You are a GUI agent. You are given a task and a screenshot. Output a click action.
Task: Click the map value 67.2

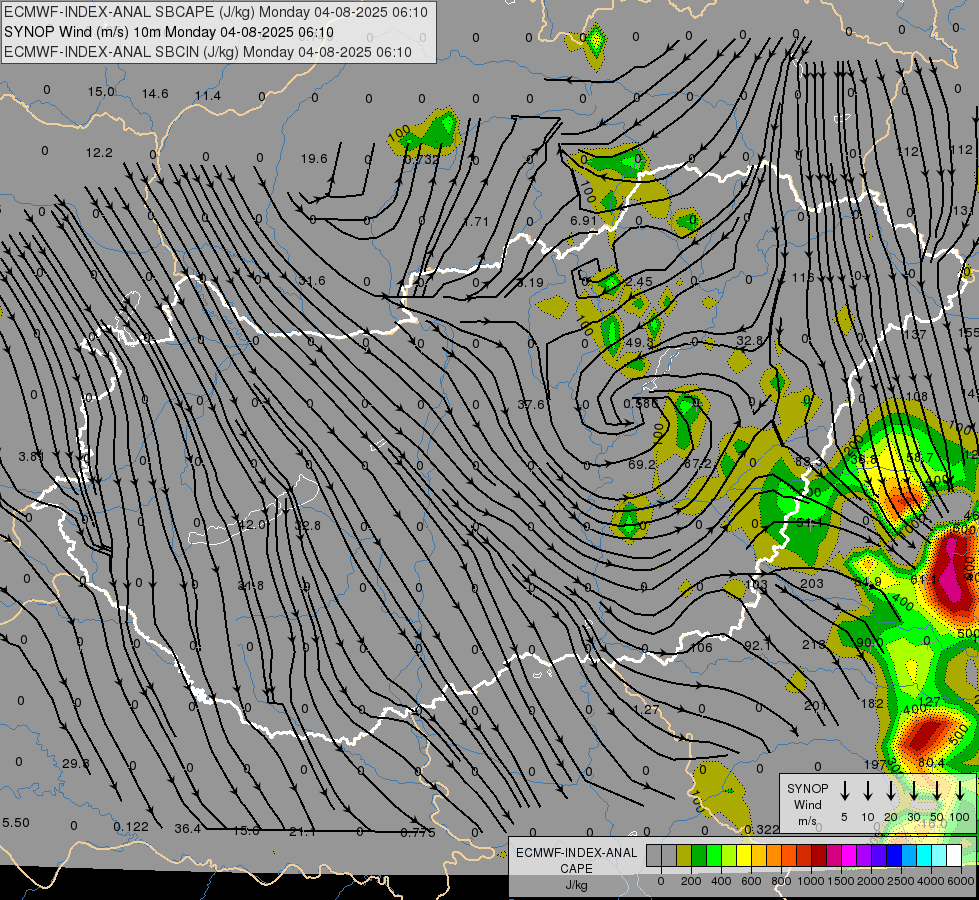click(x=697, y=463)
